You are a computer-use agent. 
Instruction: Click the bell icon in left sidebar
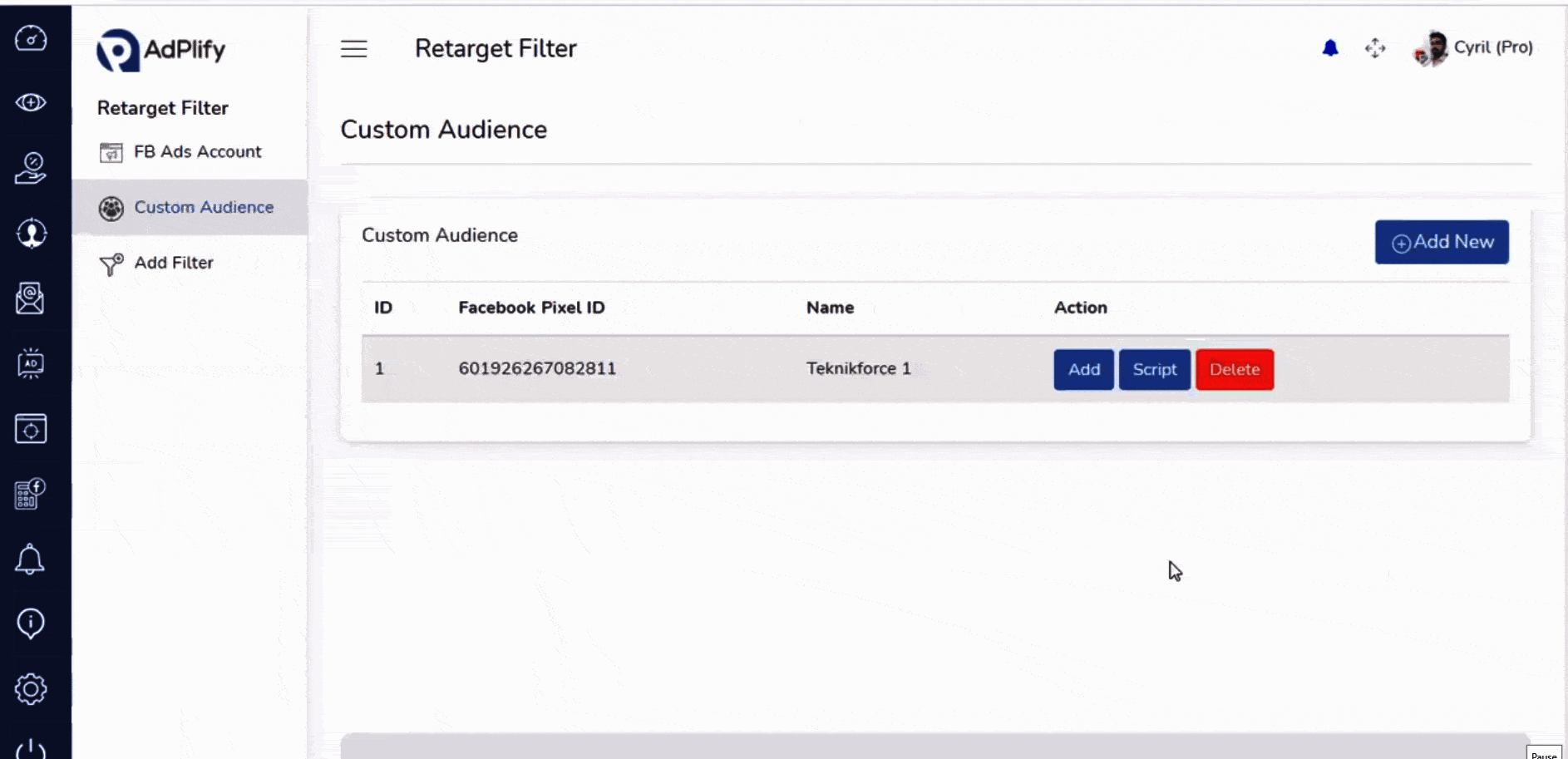click(31, 559)
